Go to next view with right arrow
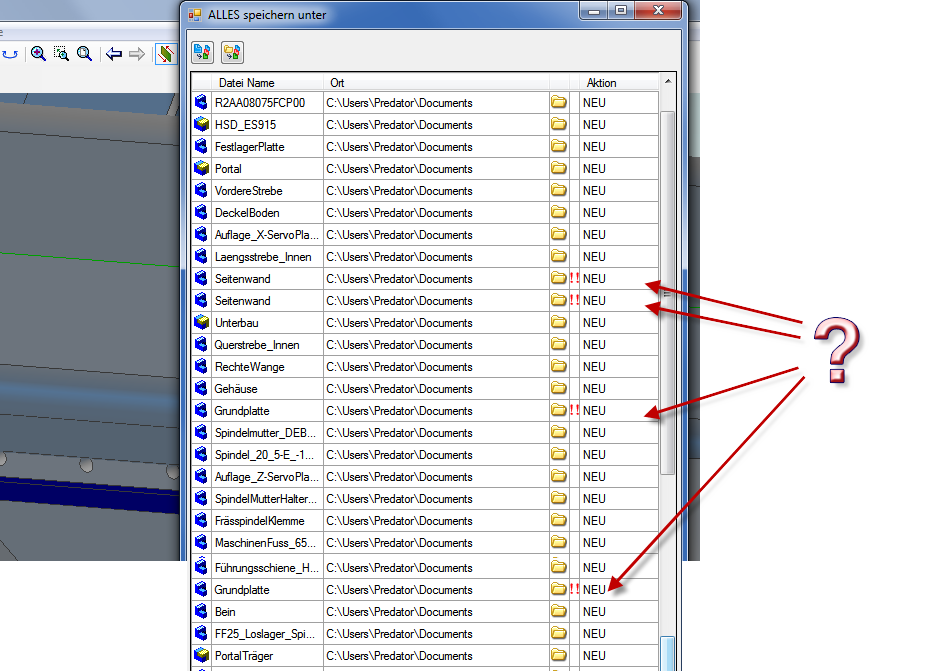This screenshot has height=671, width=939. click(x=137, y=54)
